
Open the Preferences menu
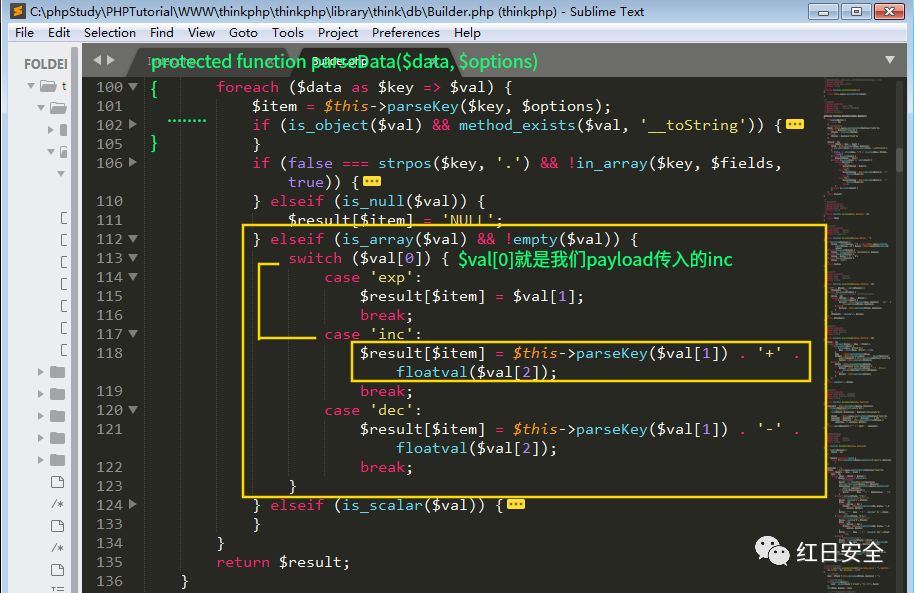tap(406, 33)
